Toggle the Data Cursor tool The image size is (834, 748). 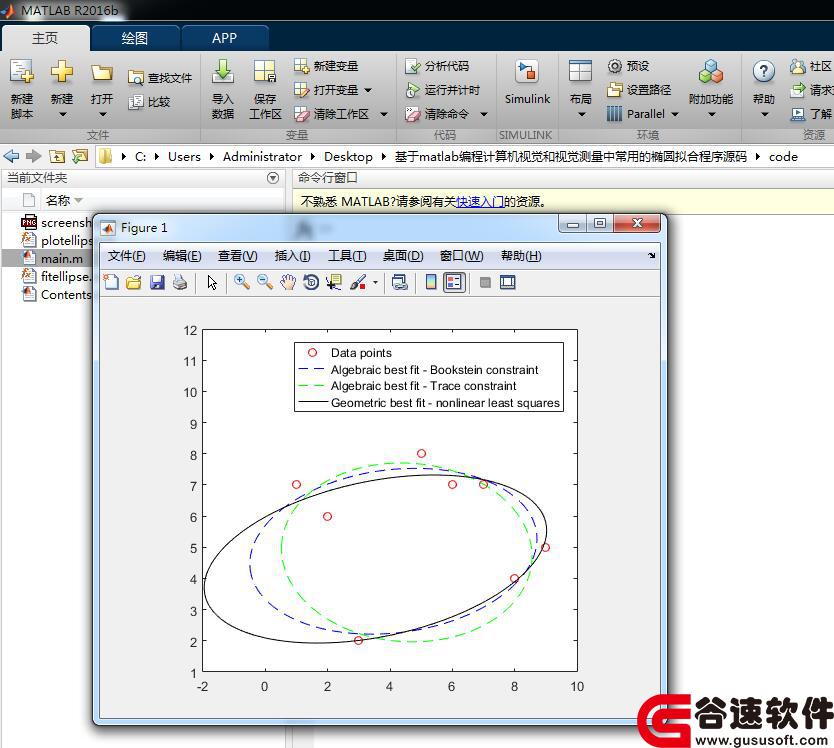[334, 282]
